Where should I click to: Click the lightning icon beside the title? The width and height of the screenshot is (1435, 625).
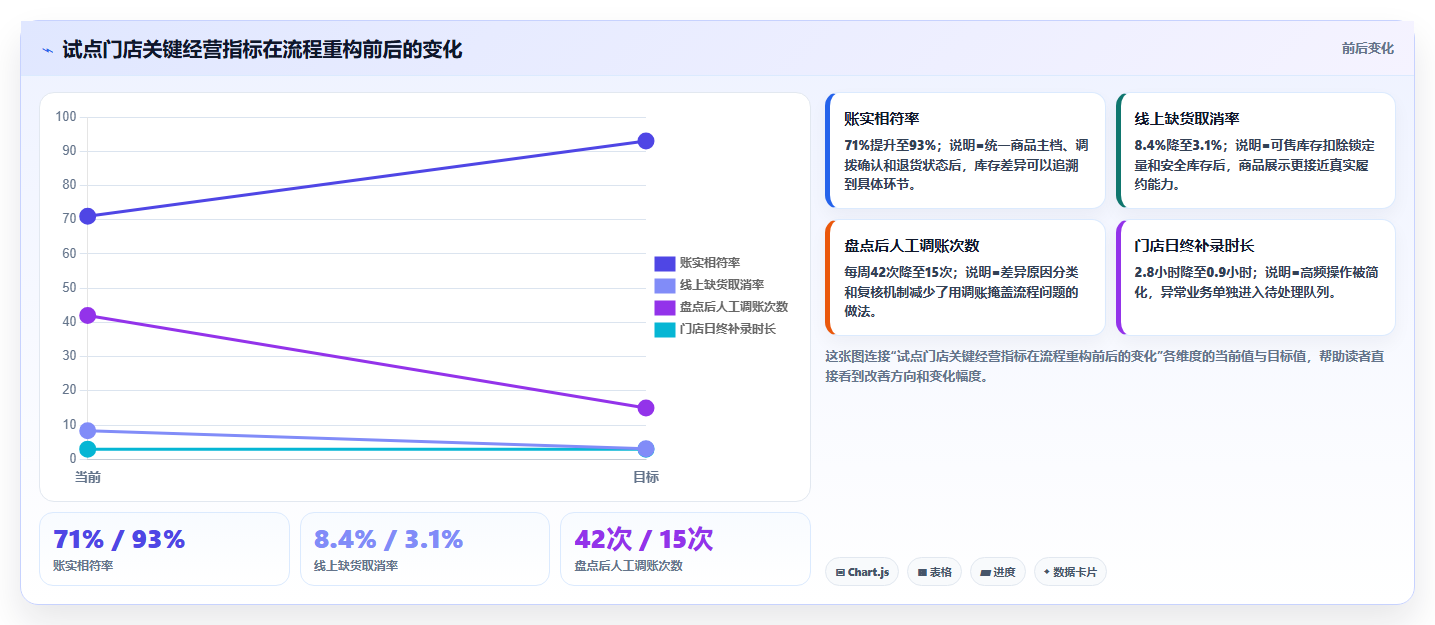(x=47, y=50)
